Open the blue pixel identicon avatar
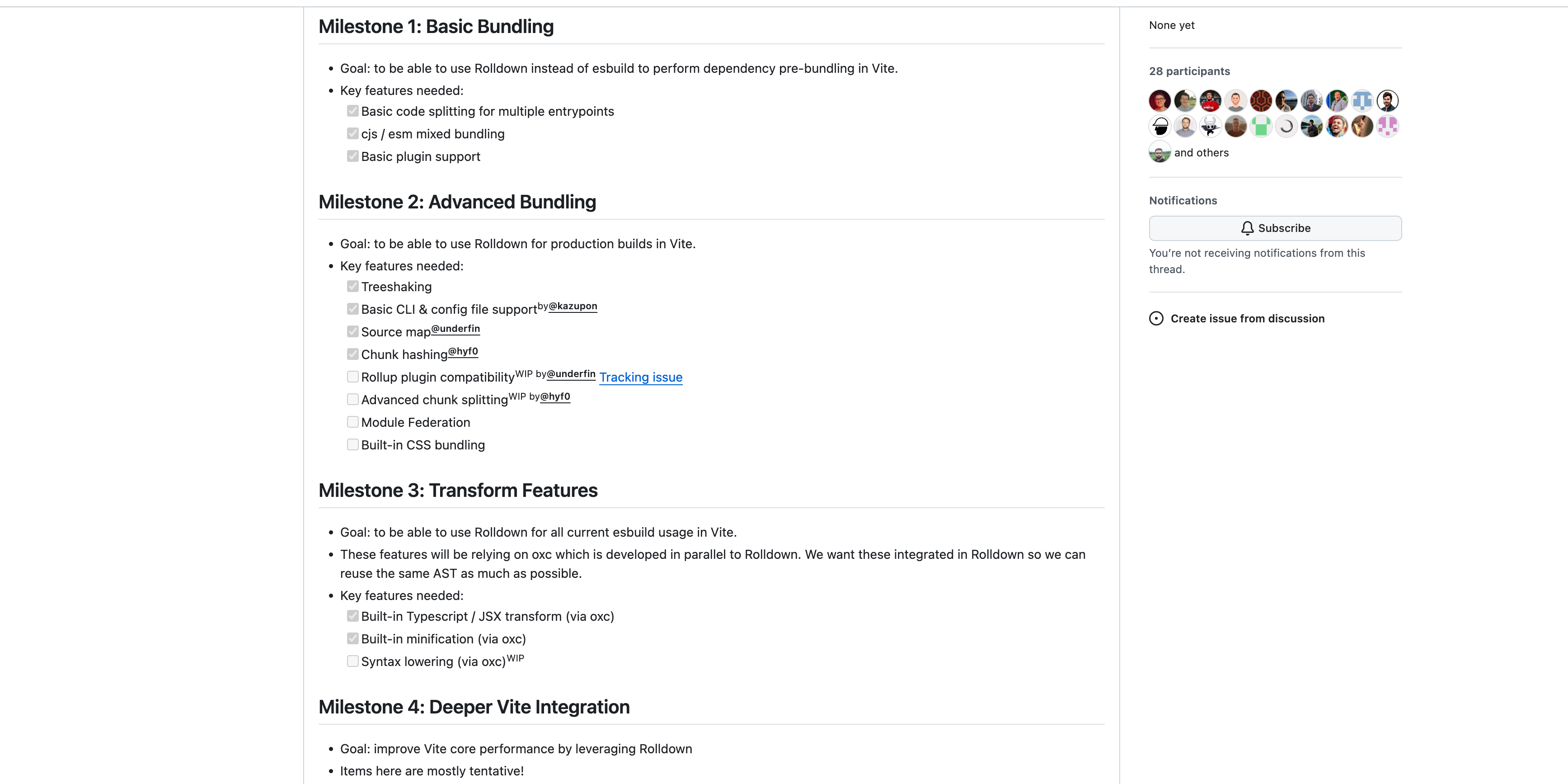 click(1362, 100)
